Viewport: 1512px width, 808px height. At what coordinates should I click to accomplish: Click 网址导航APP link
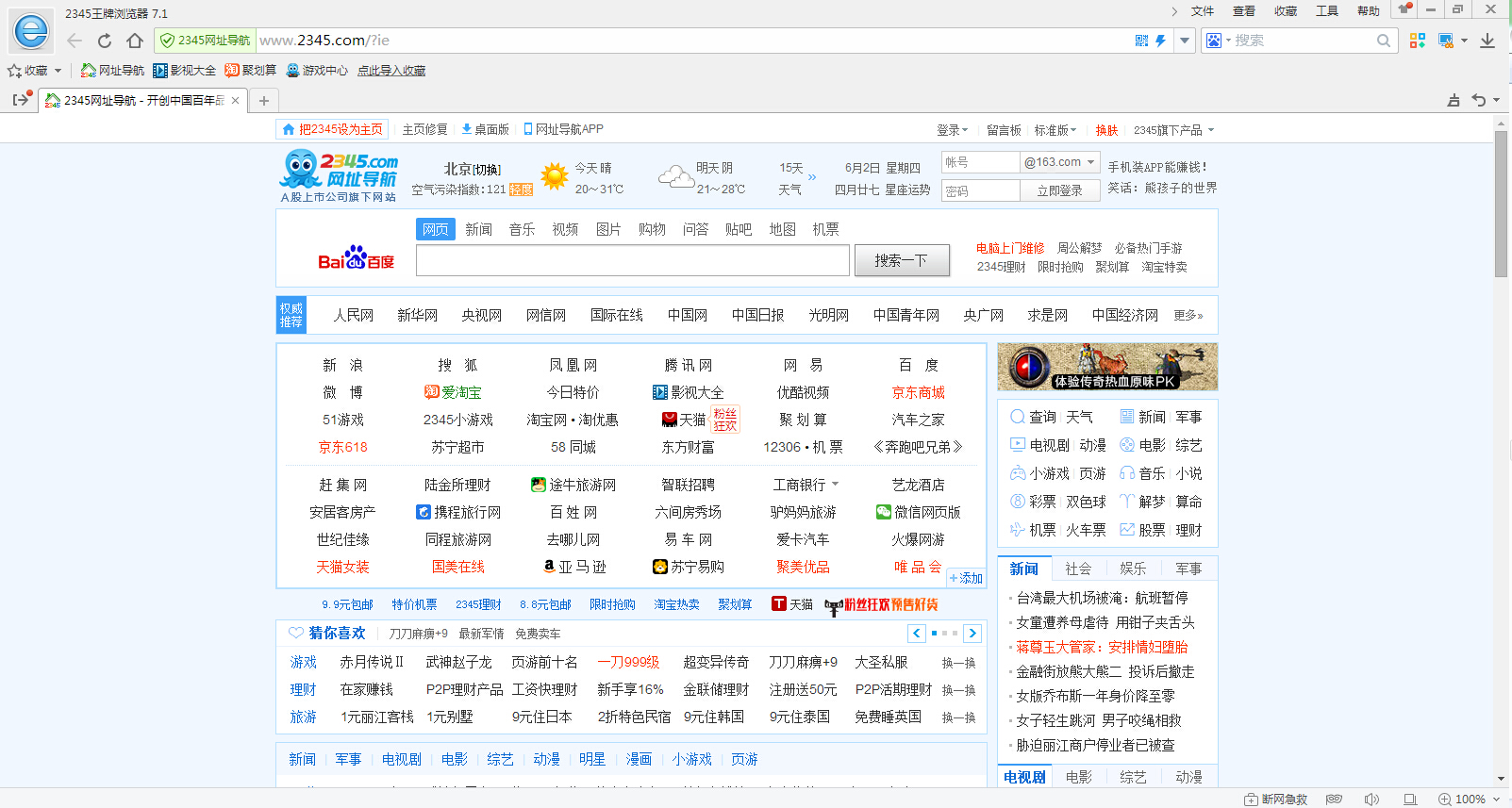563,129
